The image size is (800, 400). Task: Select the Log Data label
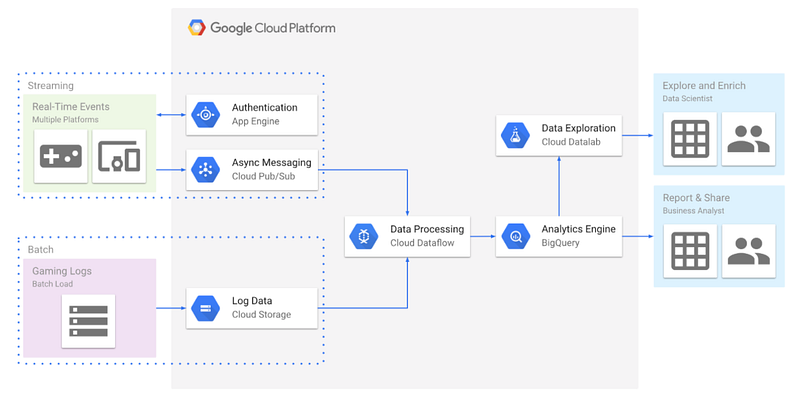(252, 301)
